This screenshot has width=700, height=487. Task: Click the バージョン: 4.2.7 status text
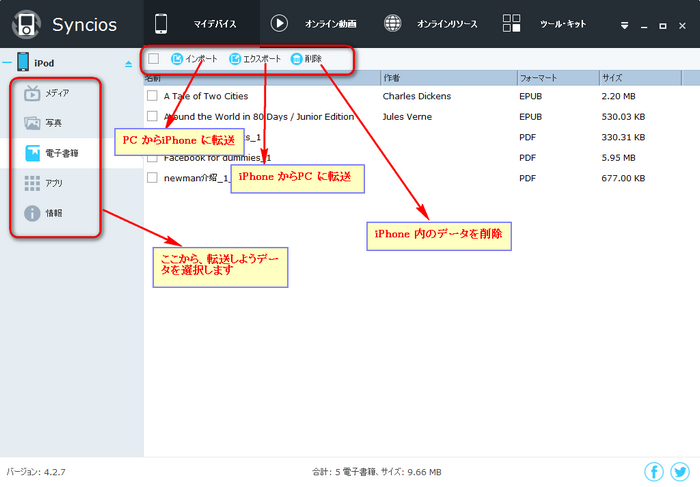[x=36, y=472]
